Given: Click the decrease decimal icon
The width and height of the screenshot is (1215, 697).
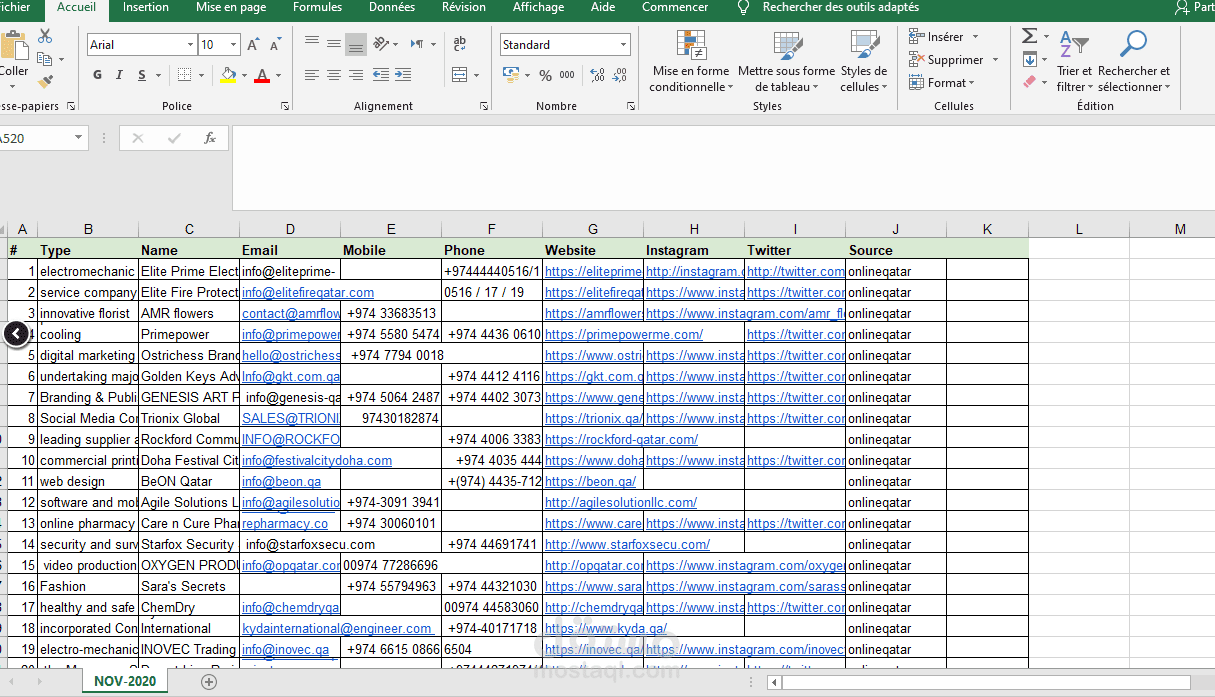Looking at the screenshot, I should [x=621, y=75].
